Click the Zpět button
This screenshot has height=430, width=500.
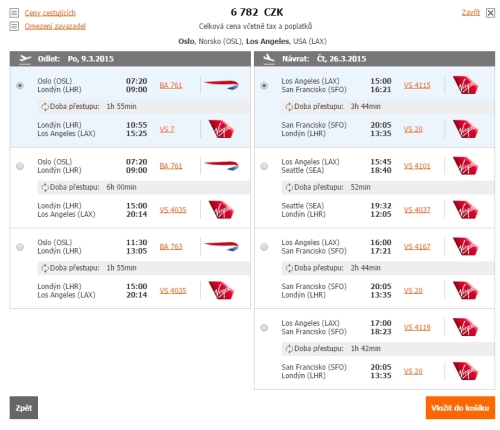point(24,408)
